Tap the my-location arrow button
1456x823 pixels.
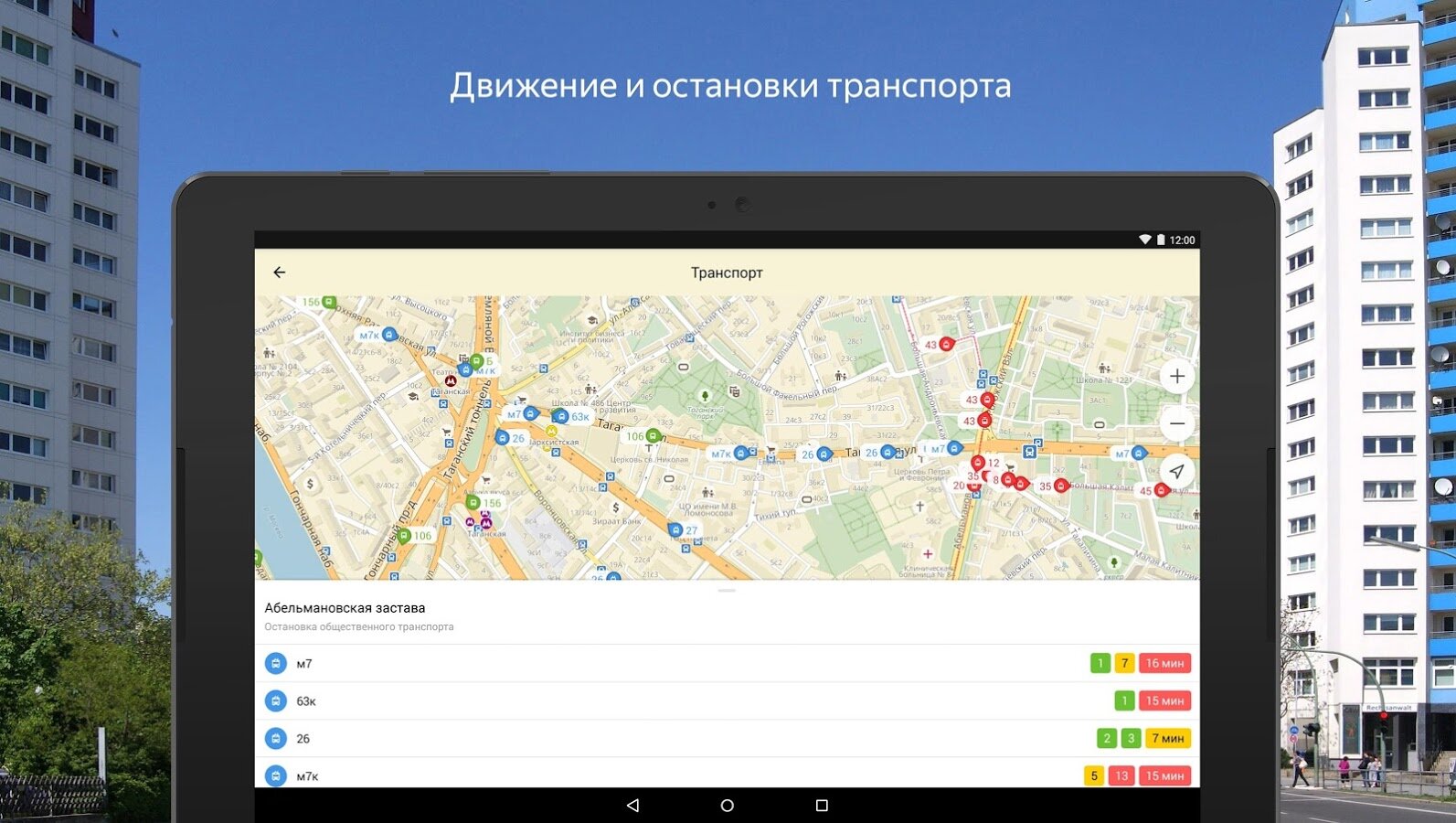click(x=1177, y=472)
